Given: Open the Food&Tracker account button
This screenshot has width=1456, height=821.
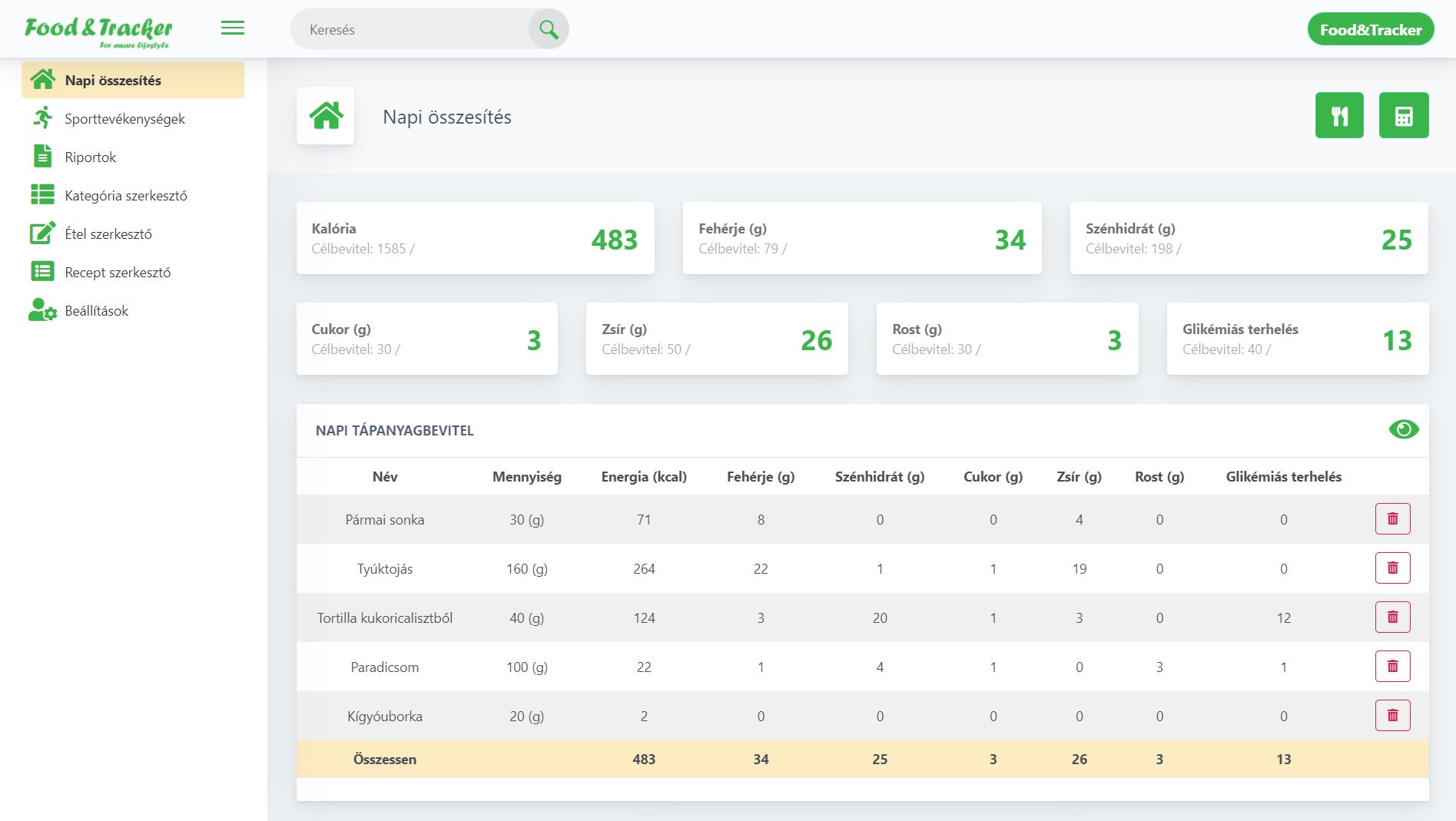Looking at the screenshot, I should coord(1371,29).
